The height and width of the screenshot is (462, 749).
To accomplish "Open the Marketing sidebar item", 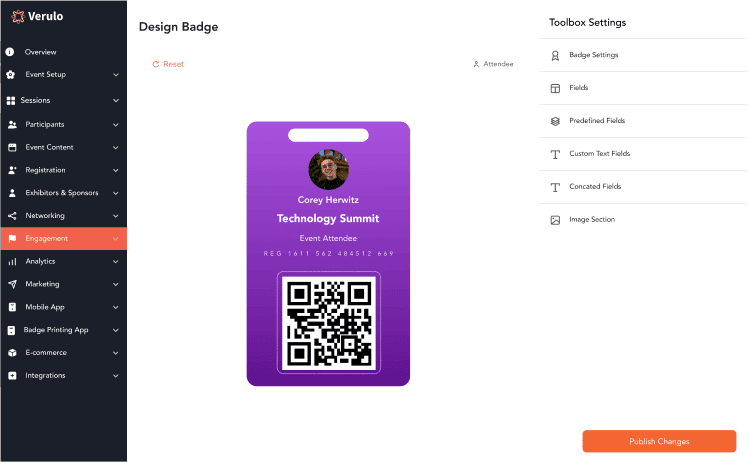I will point(64,284).
